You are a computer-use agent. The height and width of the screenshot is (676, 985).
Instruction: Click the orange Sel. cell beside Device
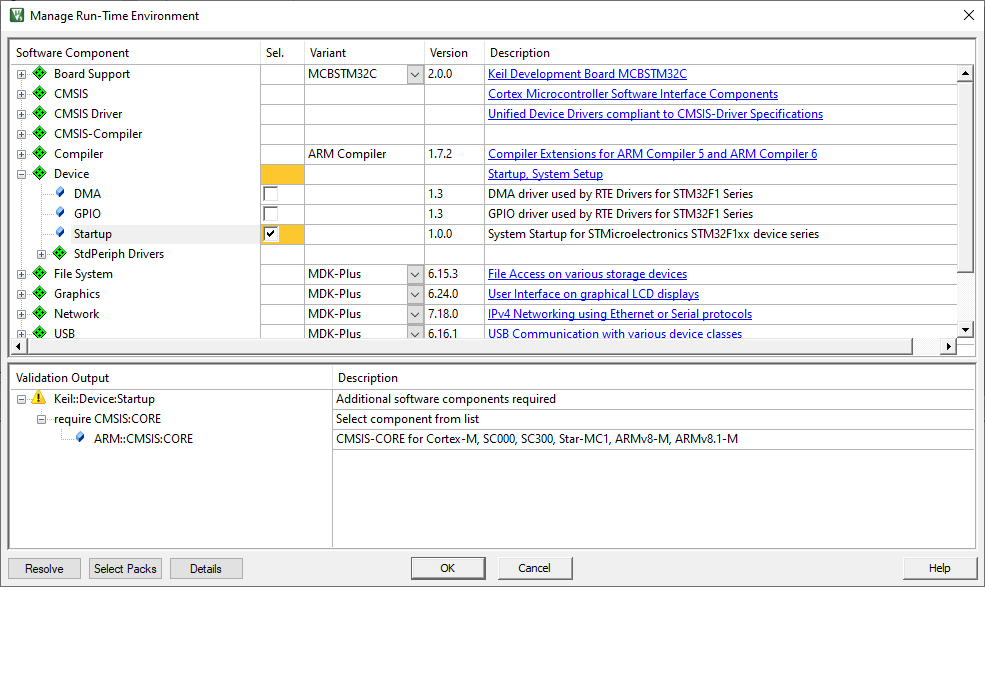click(281, 173)
